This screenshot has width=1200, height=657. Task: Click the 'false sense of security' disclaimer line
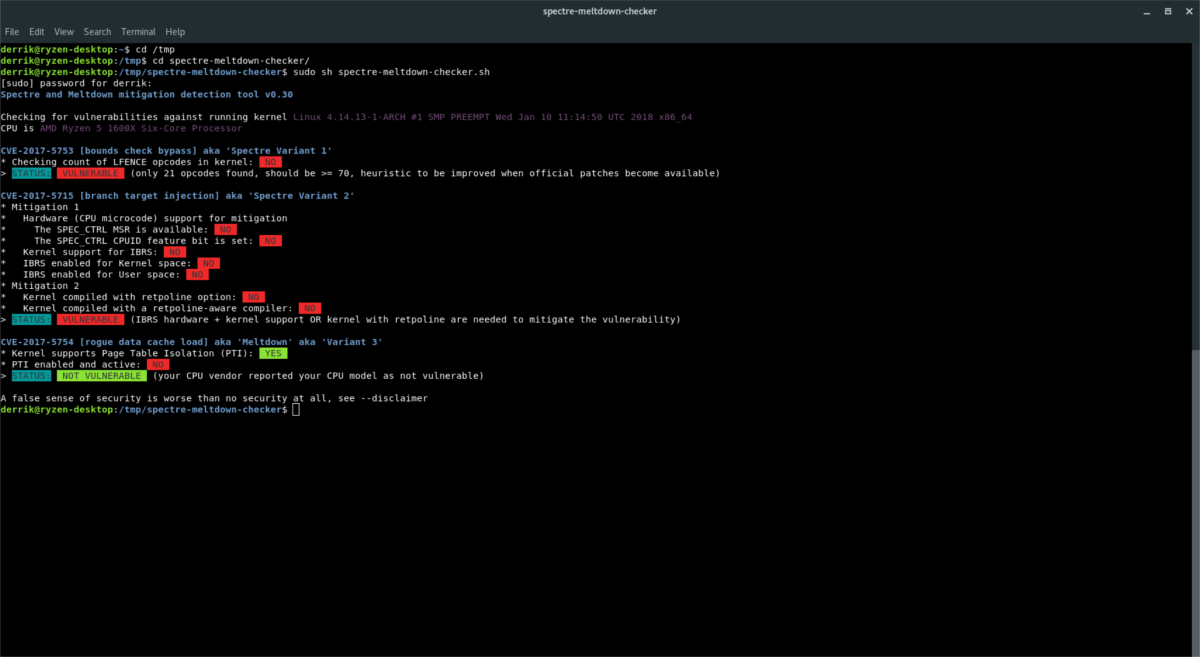coord(214,398)
